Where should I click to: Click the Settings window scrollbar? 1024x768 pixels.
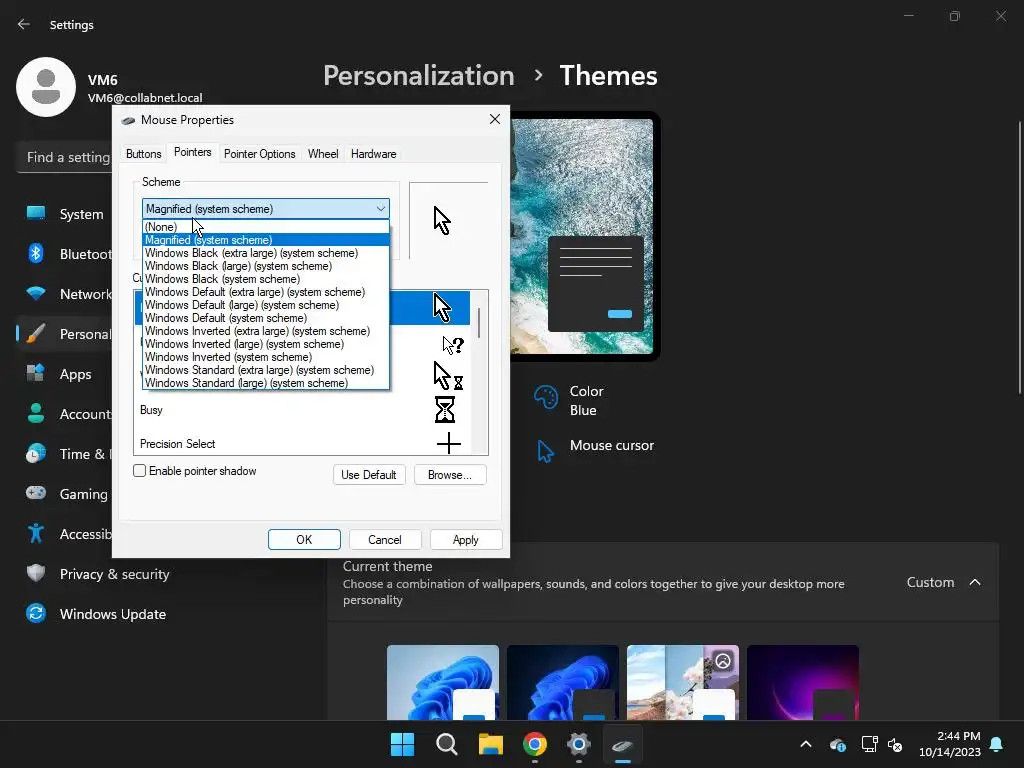pyautogui.click(x=1020, y=258)
